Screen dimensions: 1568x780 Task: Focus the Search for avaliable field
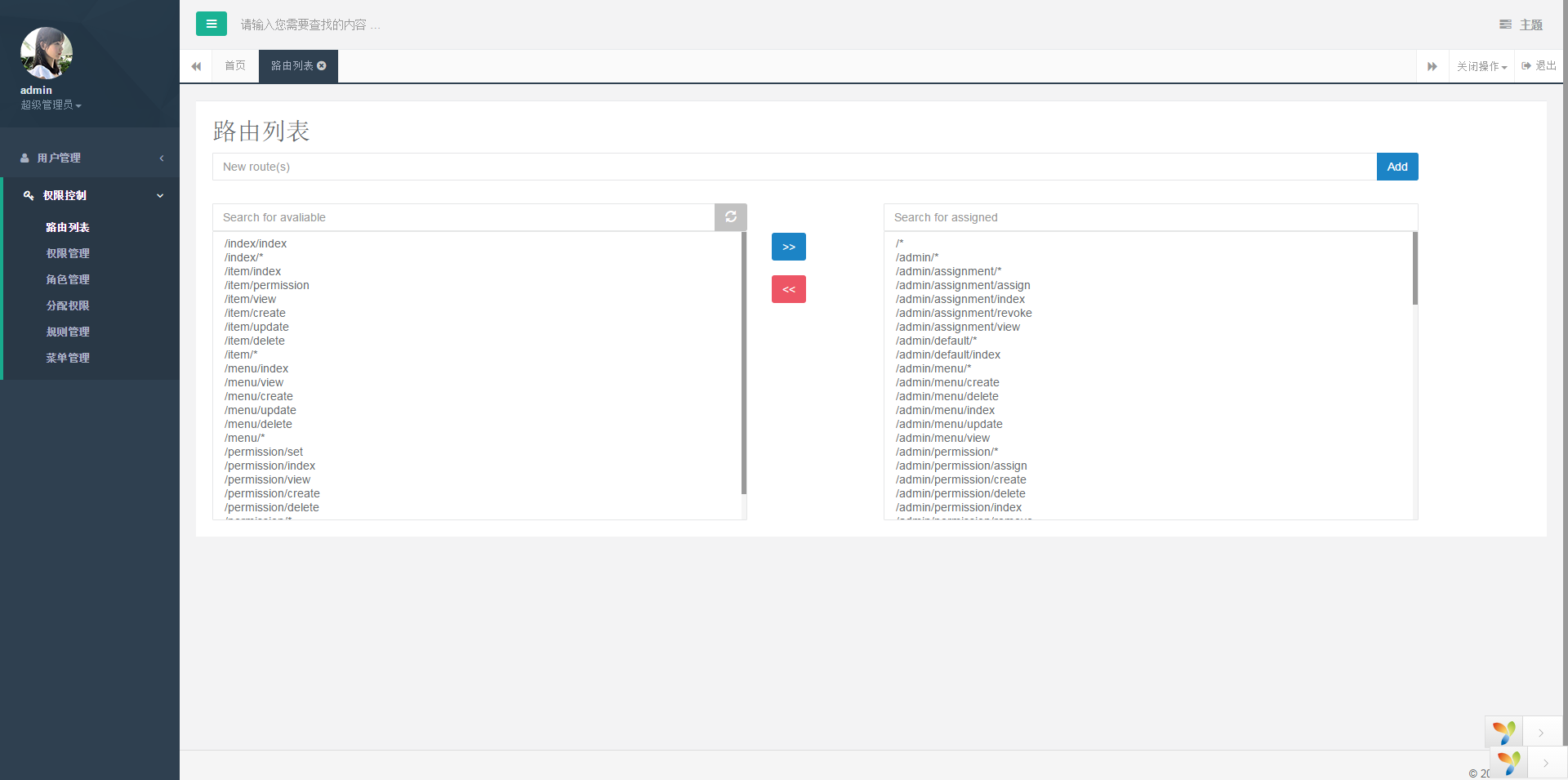463,217
